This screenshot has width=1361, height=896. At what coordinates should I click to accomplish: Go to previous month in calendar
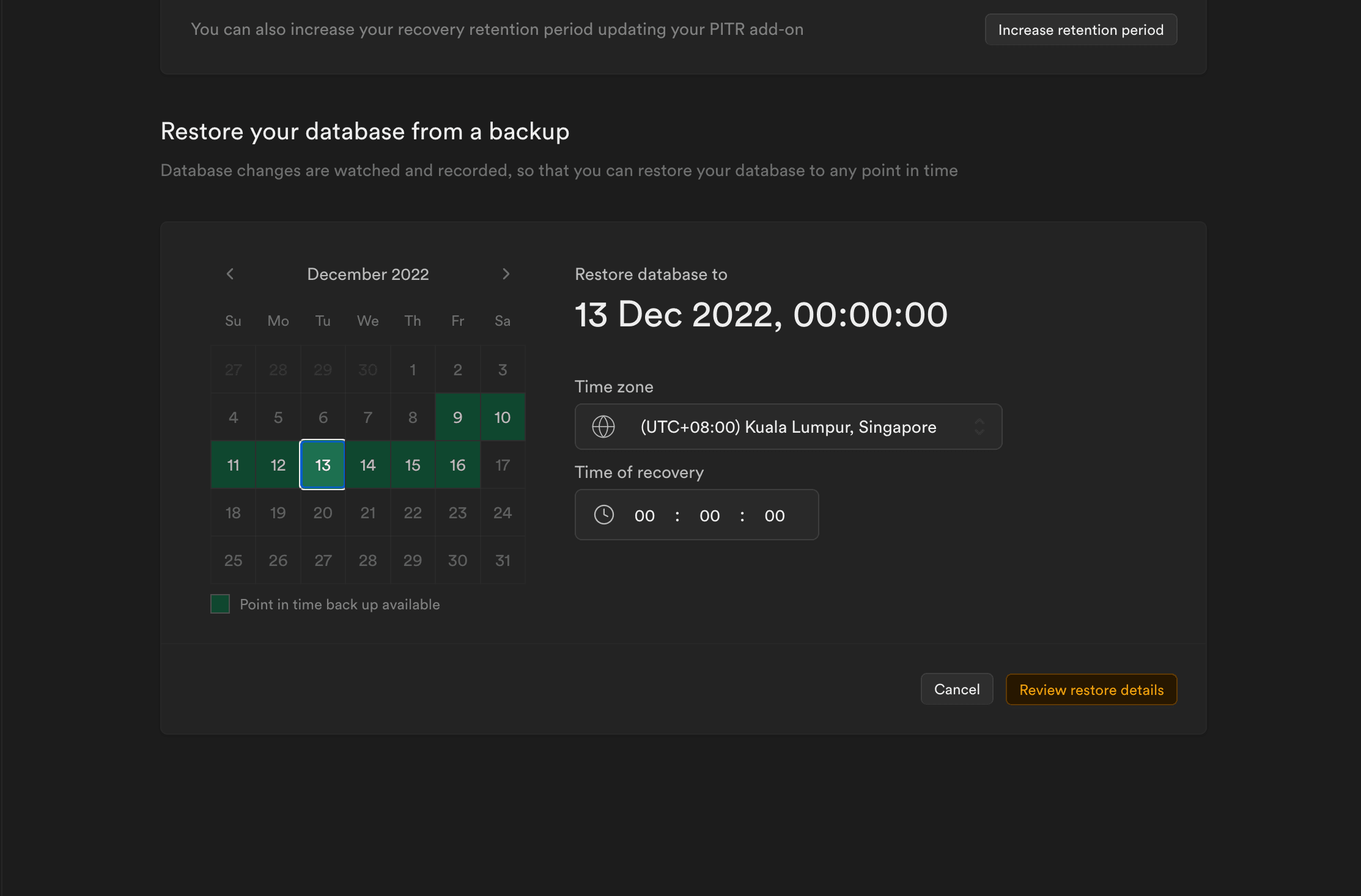230,274
